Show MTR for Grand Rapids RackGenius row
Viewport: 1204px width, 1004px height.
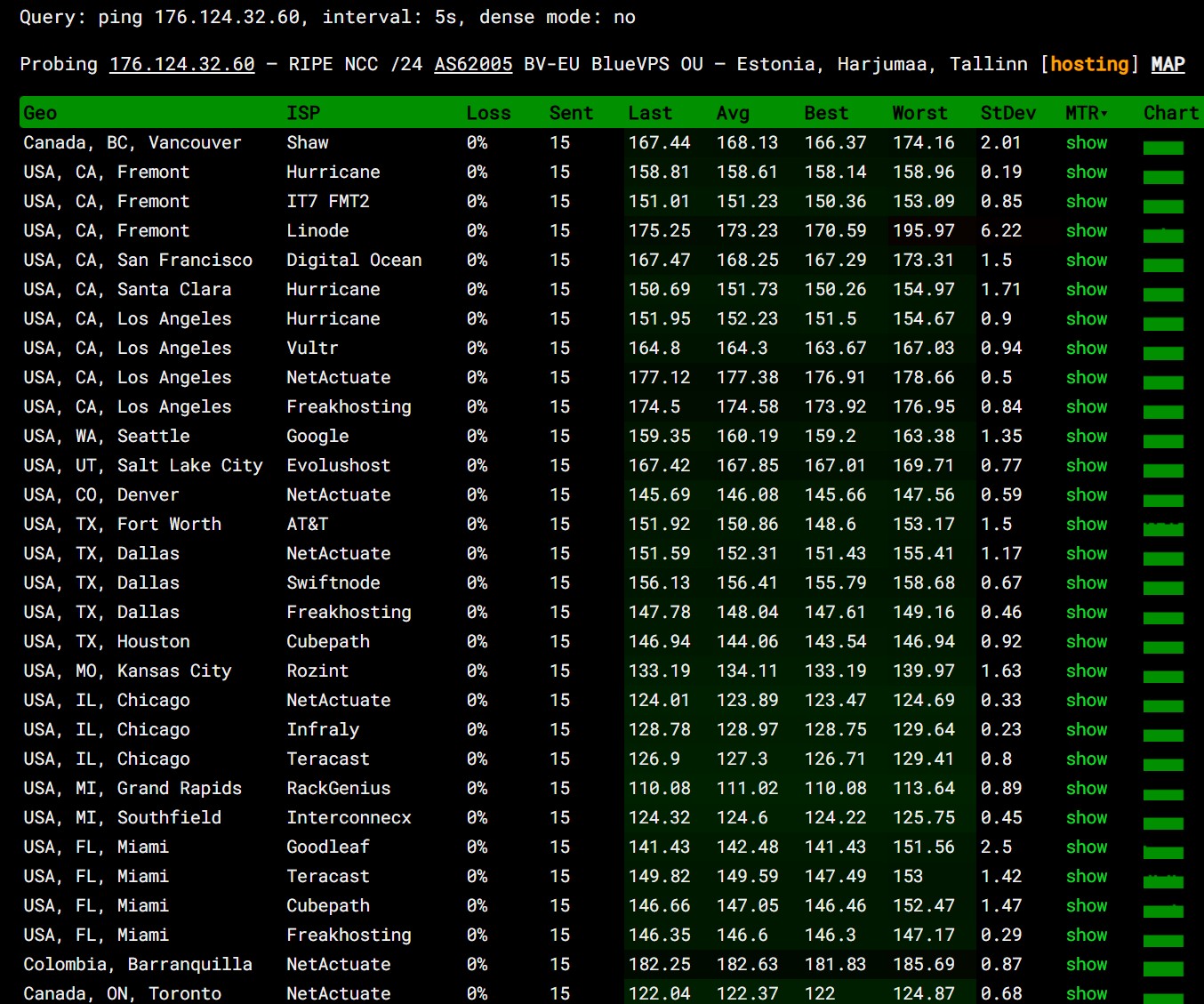click(x=1087, y=788)
